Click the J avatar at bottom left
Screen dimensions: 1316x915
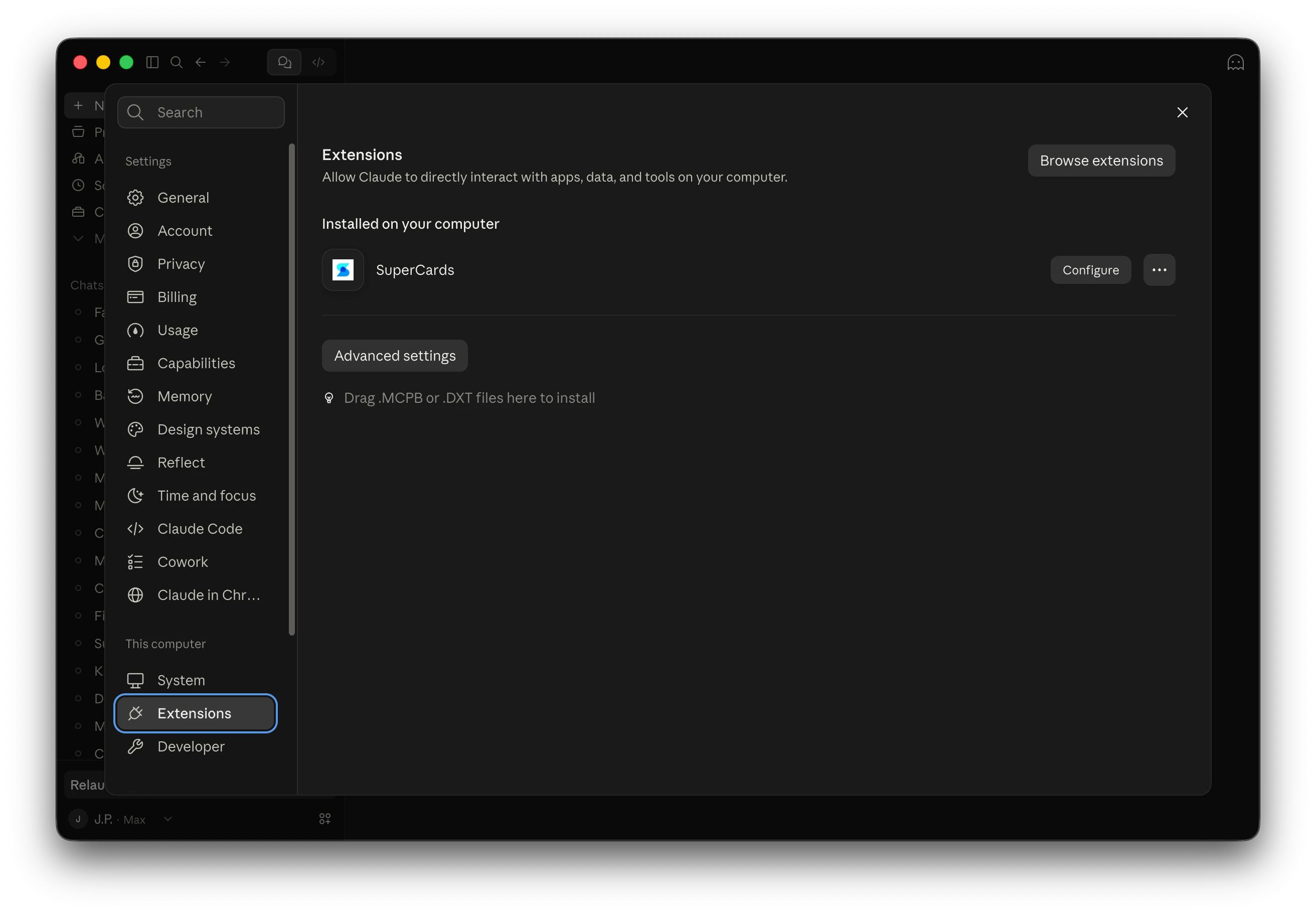[78, 819]
